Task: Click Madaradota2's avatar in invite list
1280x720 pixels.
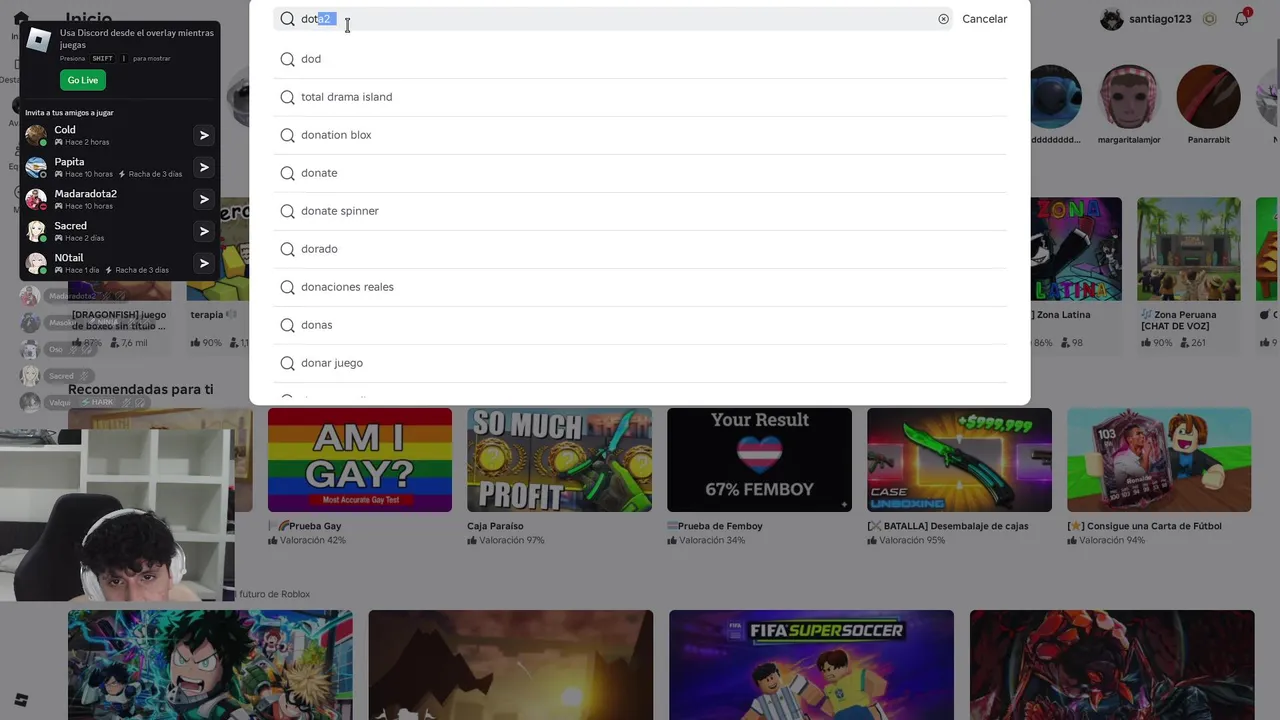Action: 36,199
